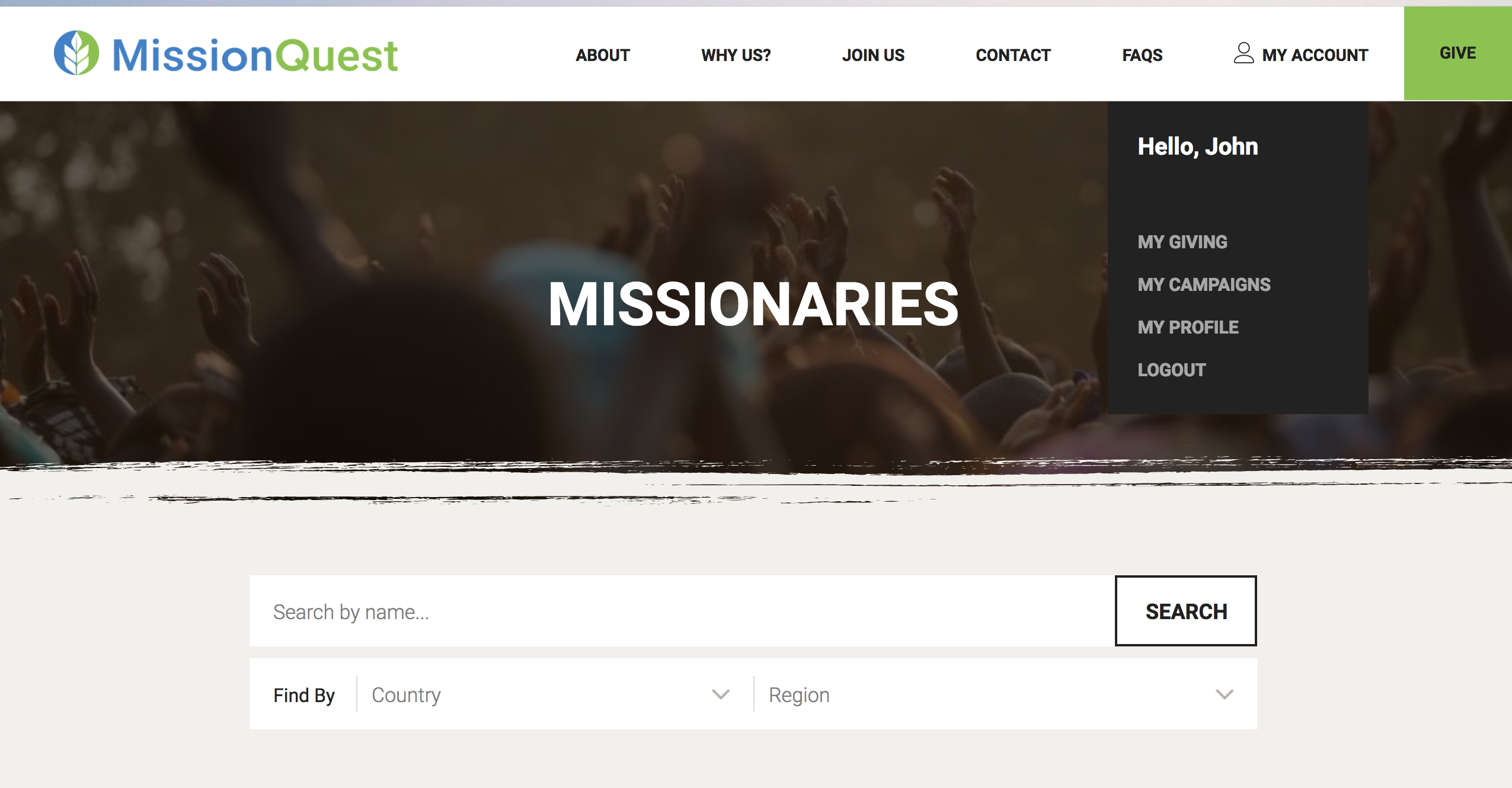Click the user profile icon beside My Account
The height and width of the screenshot is (788, 1512).
(1244, 53)
